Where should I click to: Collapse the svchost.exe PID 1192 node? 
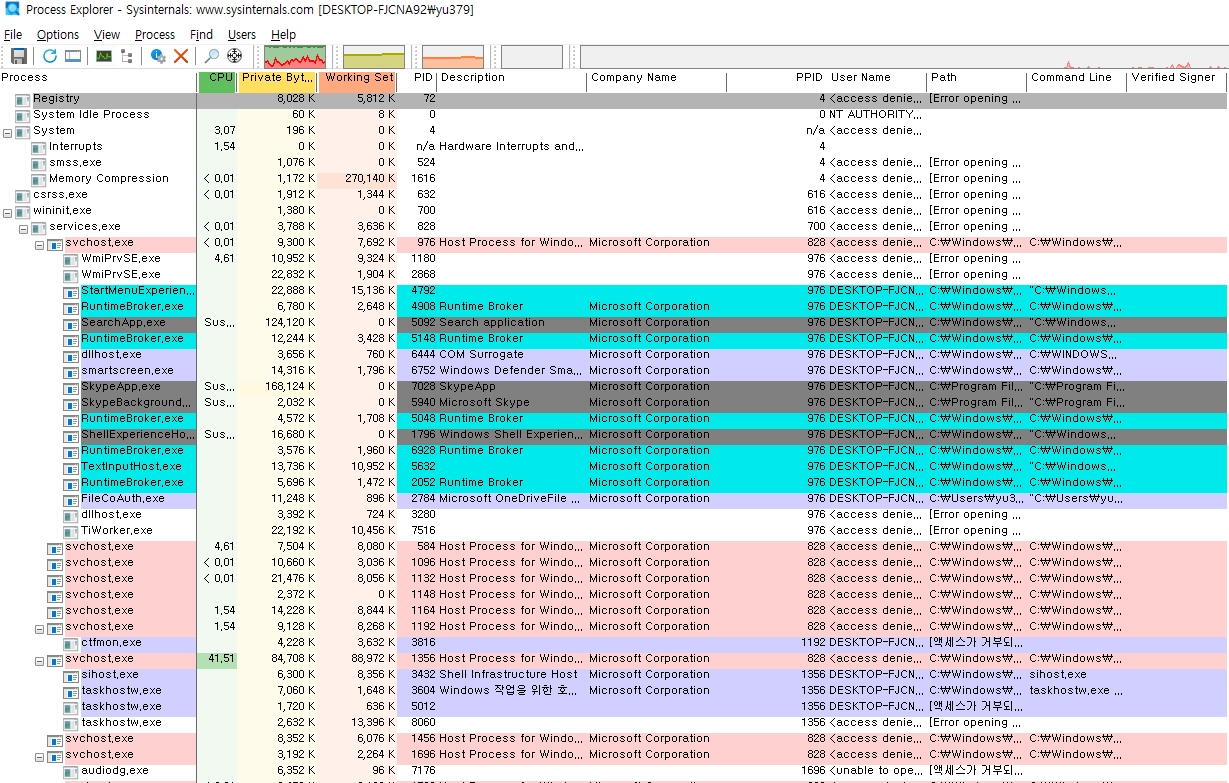[40, 627]
